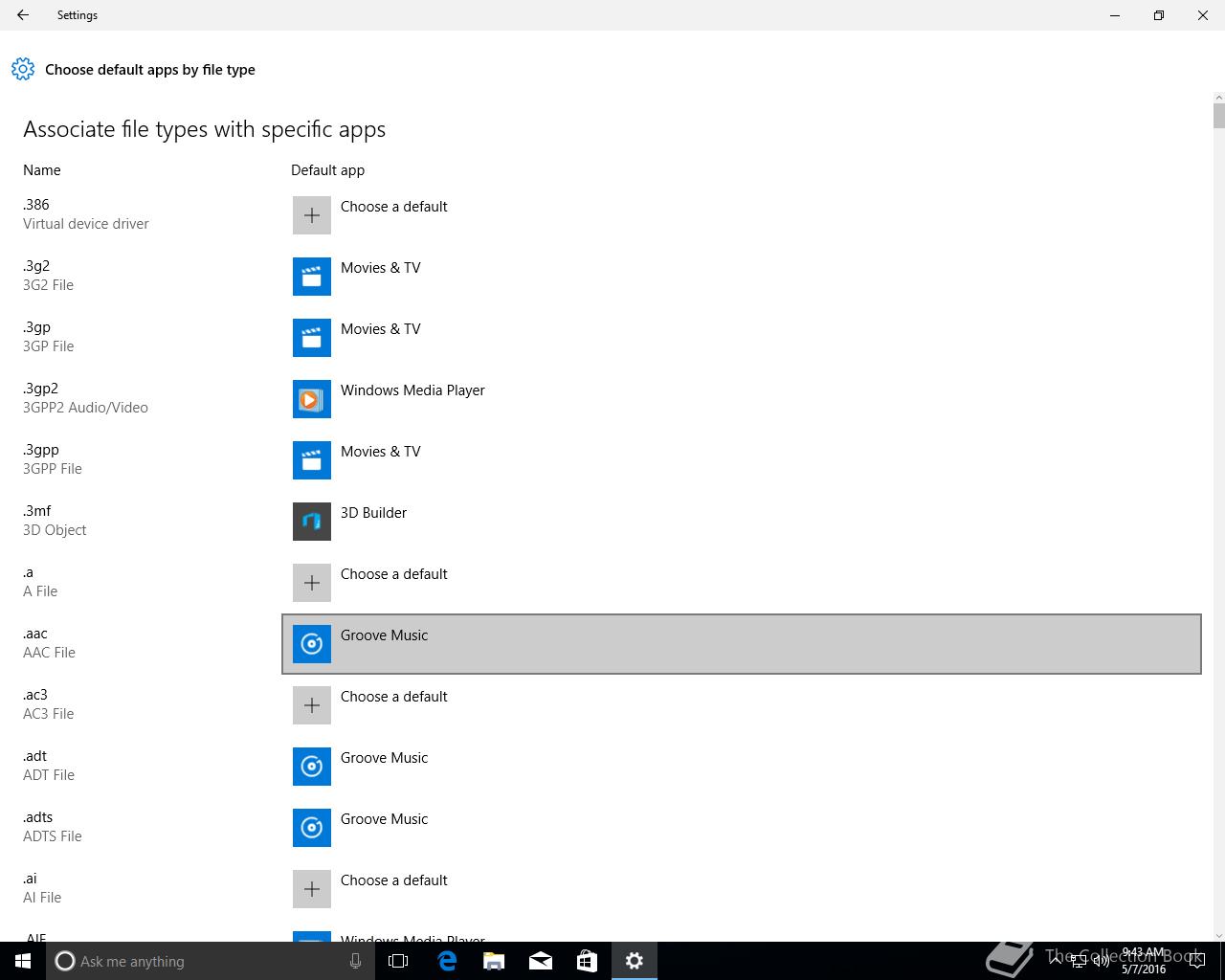The image size is (1225, 980).
Task: Click Choose a default label for .ac3
Action: pyautogui.click(x=394, y=697)
